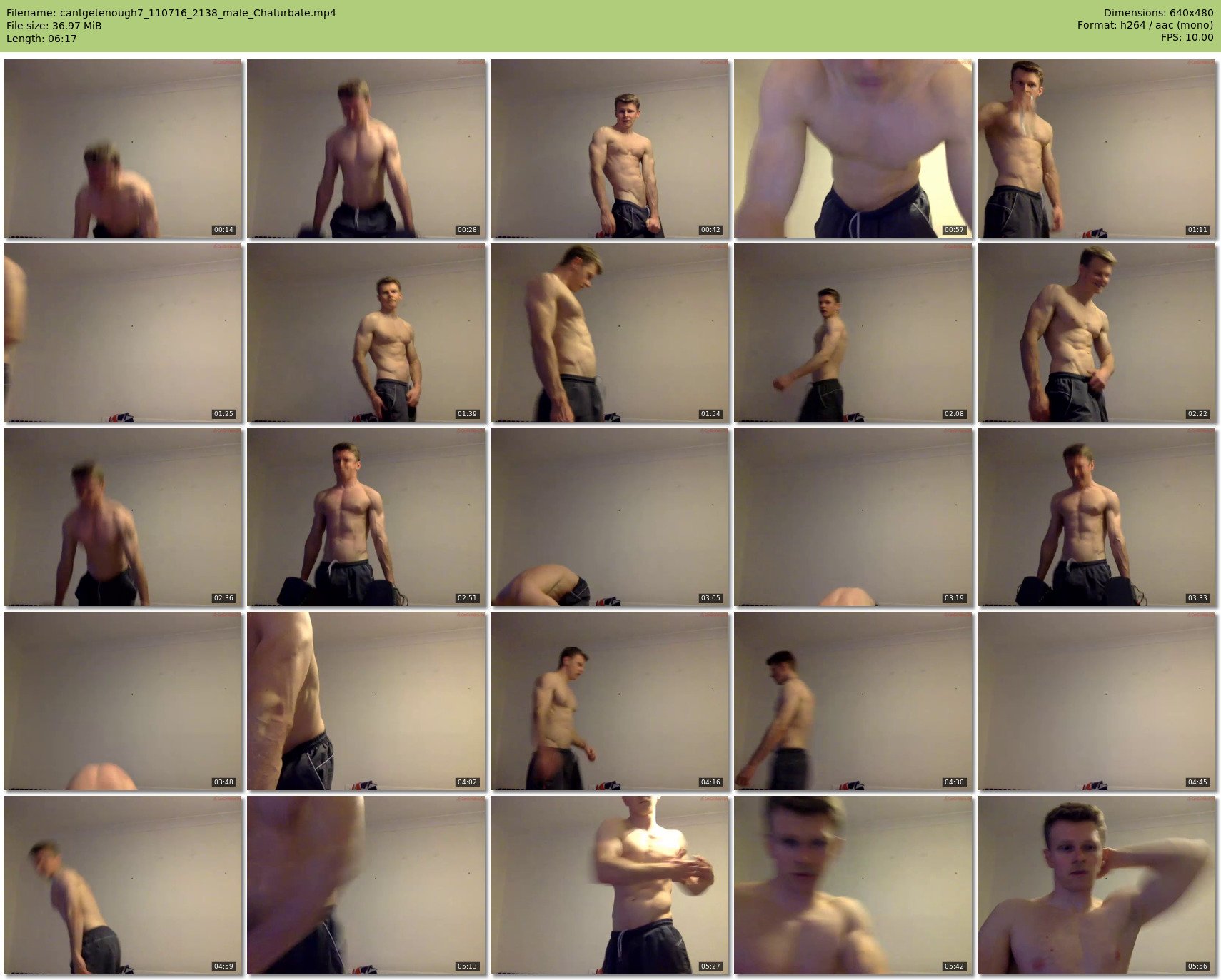Screen dimensions: 1221x980
Task: Click the filename text in the header
Action: (x=171, y=13)
